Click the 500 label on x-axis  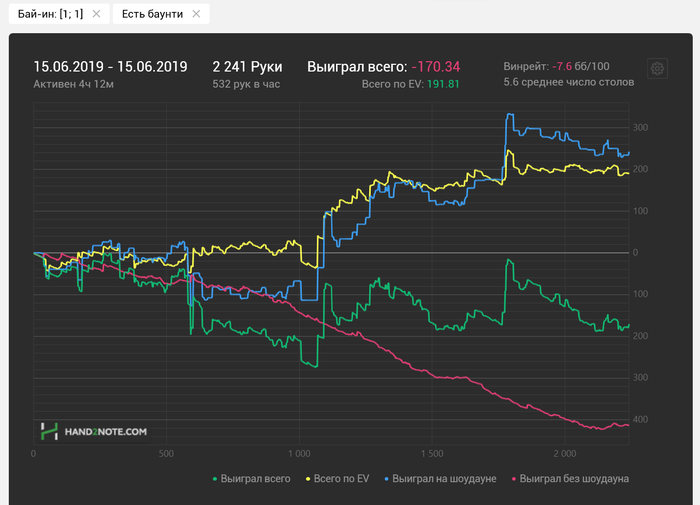coord(166,454)
